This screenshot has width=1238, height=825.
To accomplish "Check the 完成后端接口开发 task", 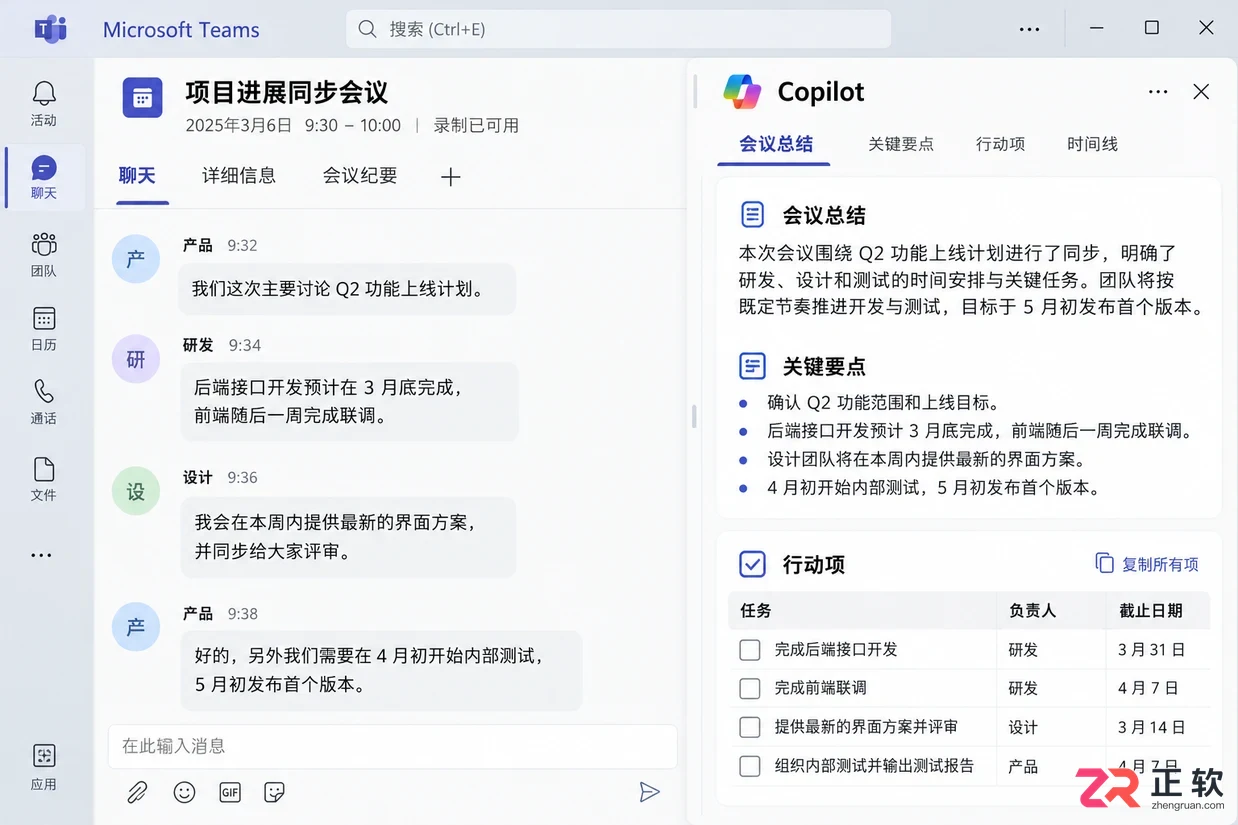I will click(x=750, y=650).
